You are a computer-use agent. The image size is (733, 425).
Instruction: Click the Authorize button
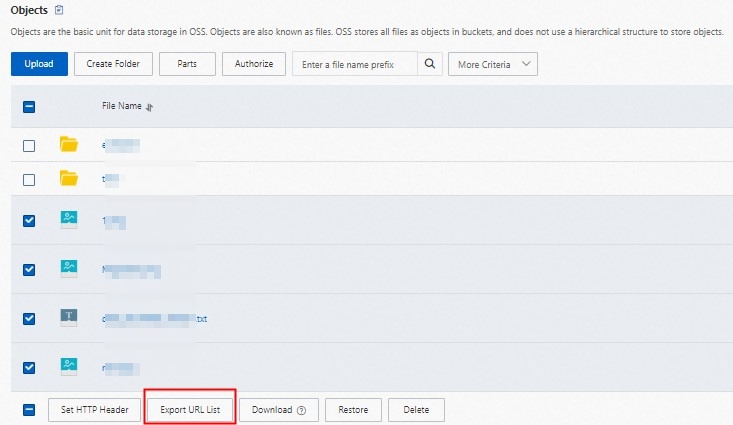tap(254, 64)
